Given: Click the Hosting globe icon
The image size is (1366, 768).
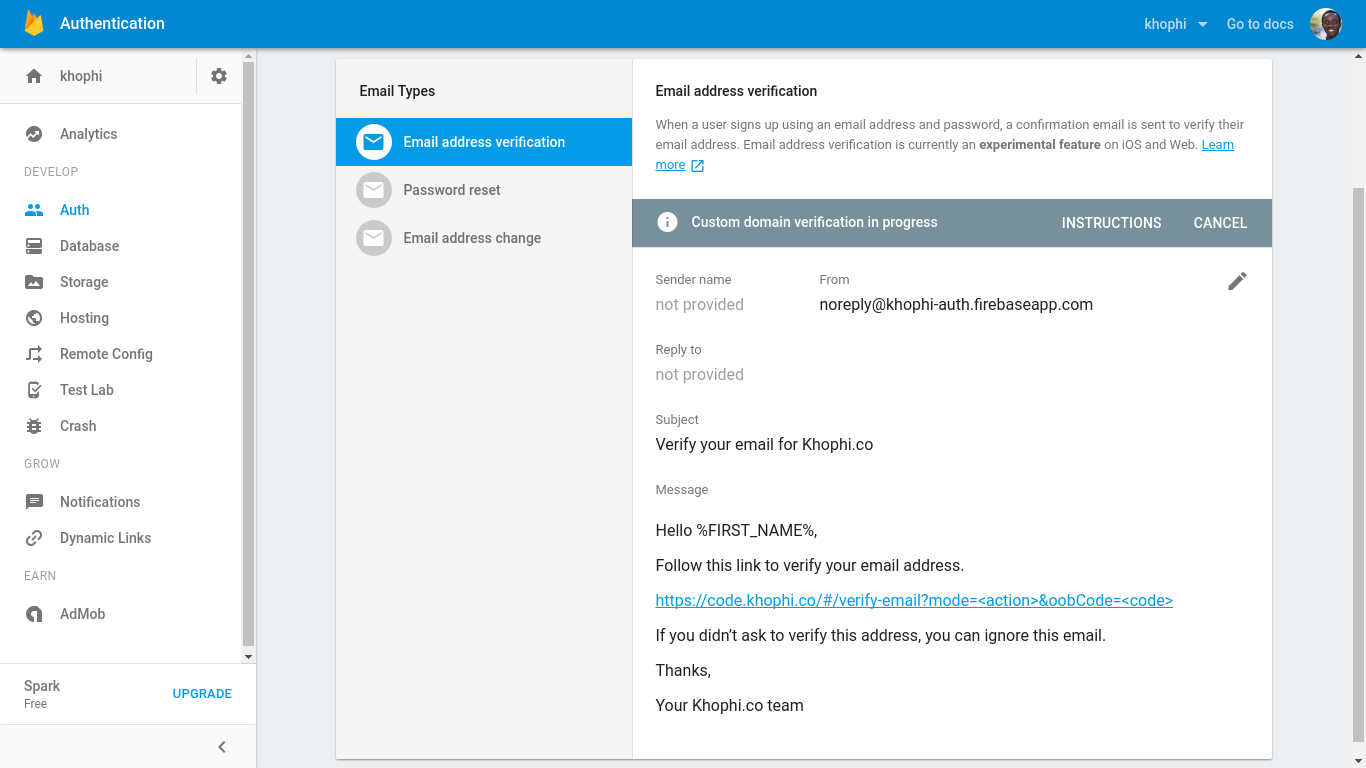Looking at the screenshot, I should [x=34, y=318].
